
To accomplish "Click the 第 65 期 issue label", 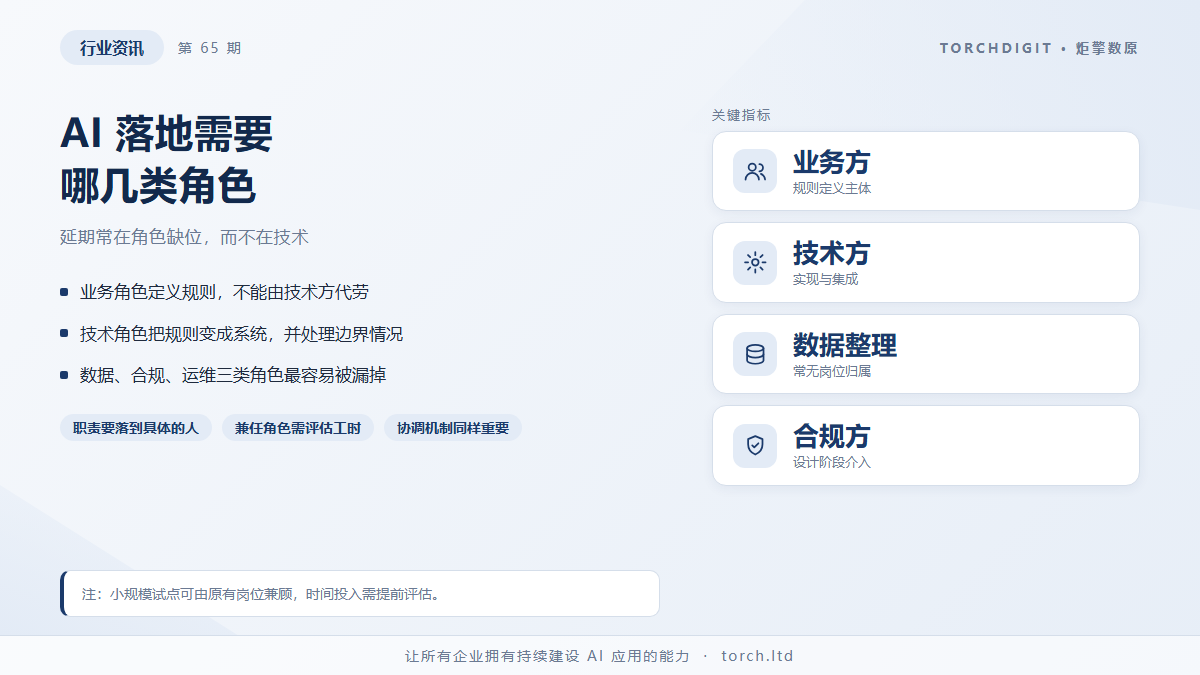I will point(209,48).
